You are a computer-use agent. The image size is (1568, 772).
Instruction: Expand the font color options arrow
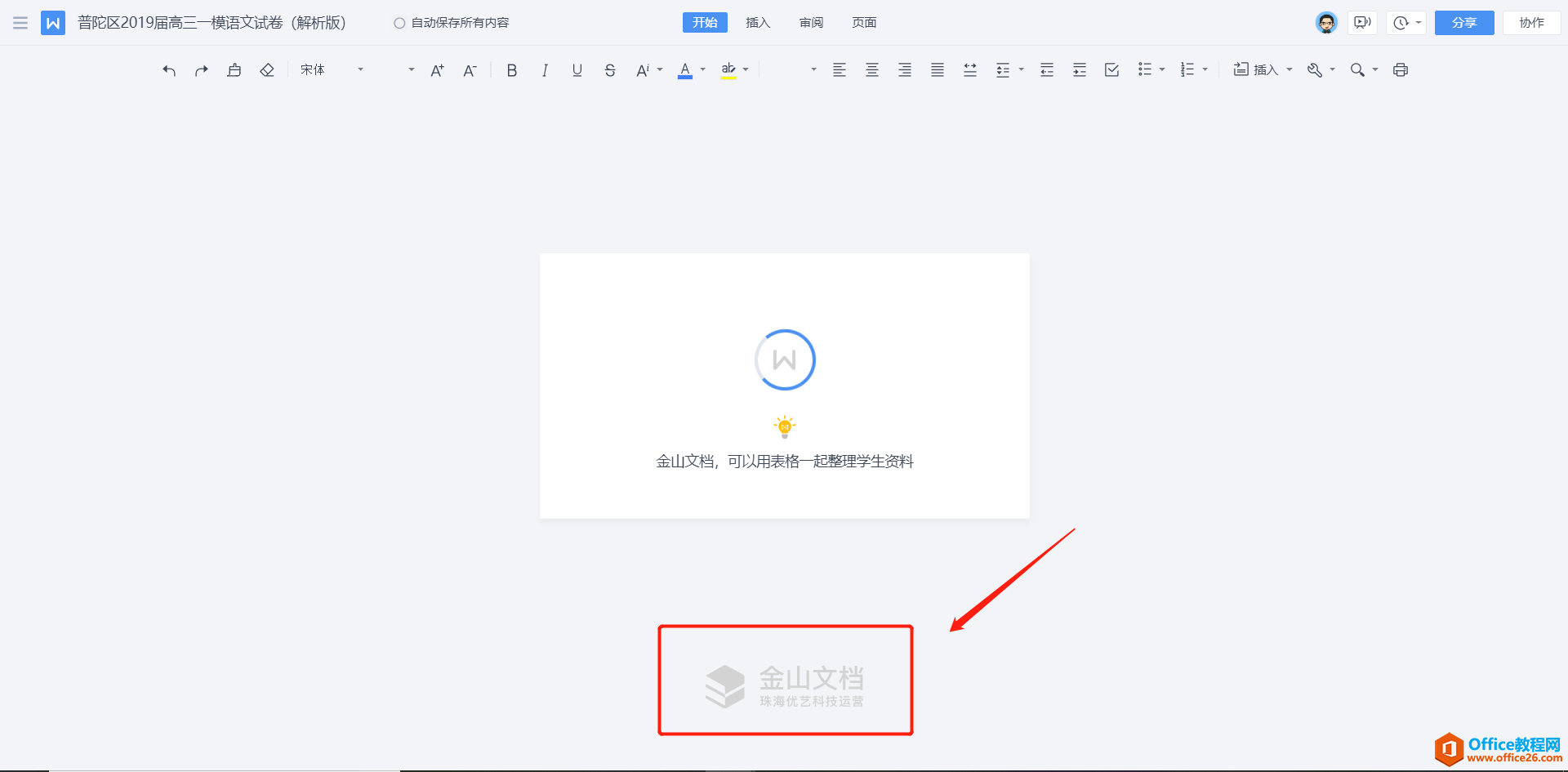click(x=702, y=70)
